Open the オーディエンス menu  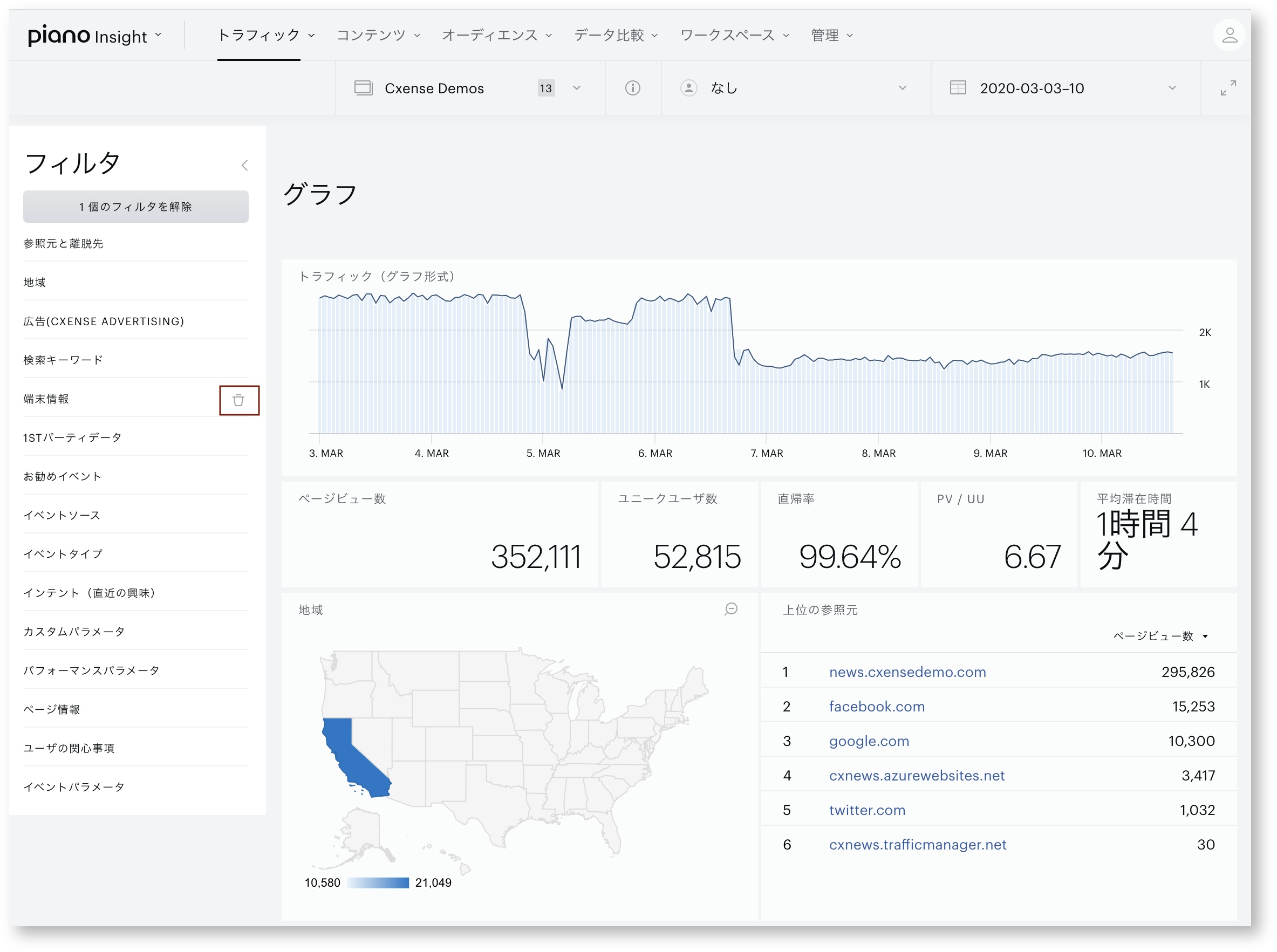click(x=497, y=35)
